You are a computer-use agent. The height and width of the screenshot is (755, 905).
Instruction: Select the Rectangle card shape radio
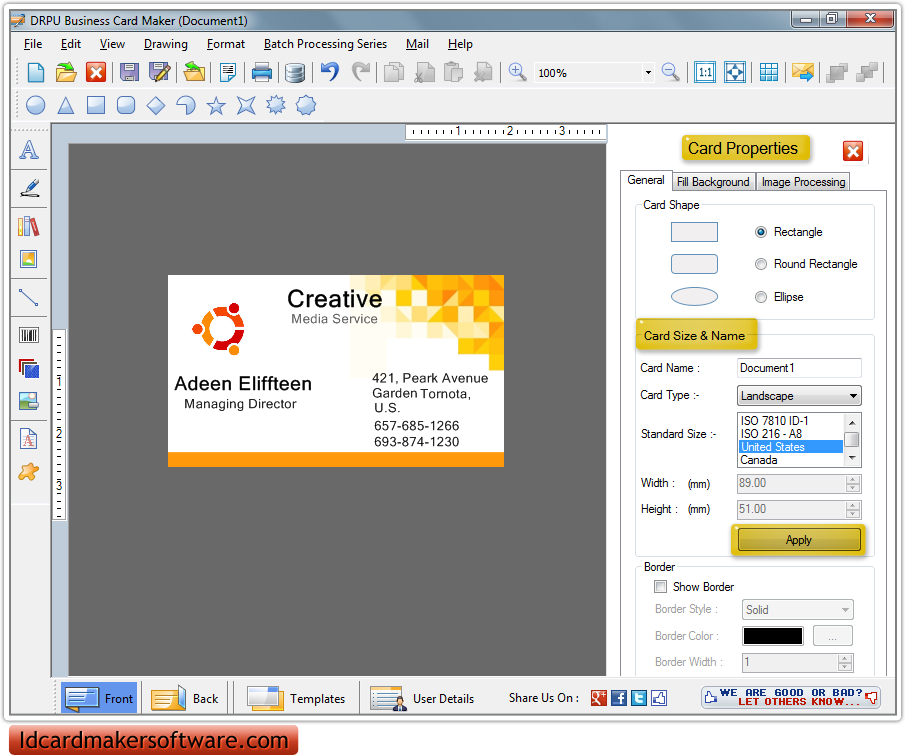761,231
